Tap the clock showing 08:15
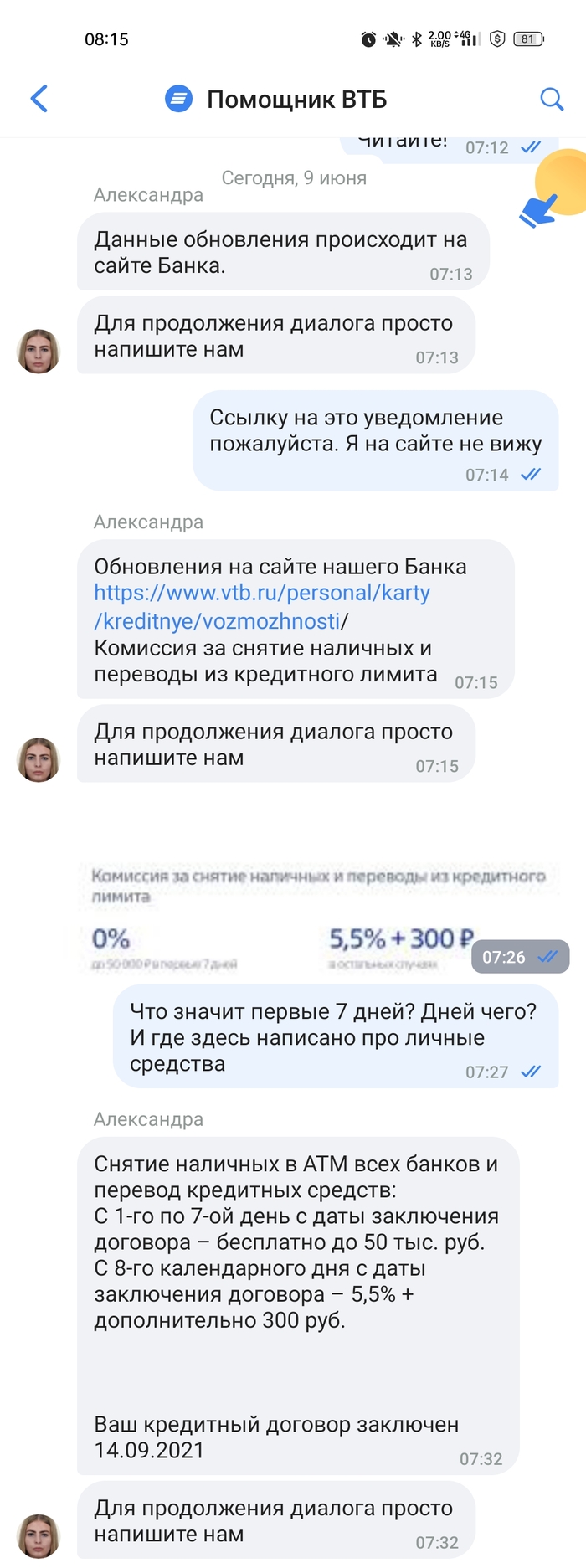Screen dimensions: 586x1568 click(x=106, y=39)
